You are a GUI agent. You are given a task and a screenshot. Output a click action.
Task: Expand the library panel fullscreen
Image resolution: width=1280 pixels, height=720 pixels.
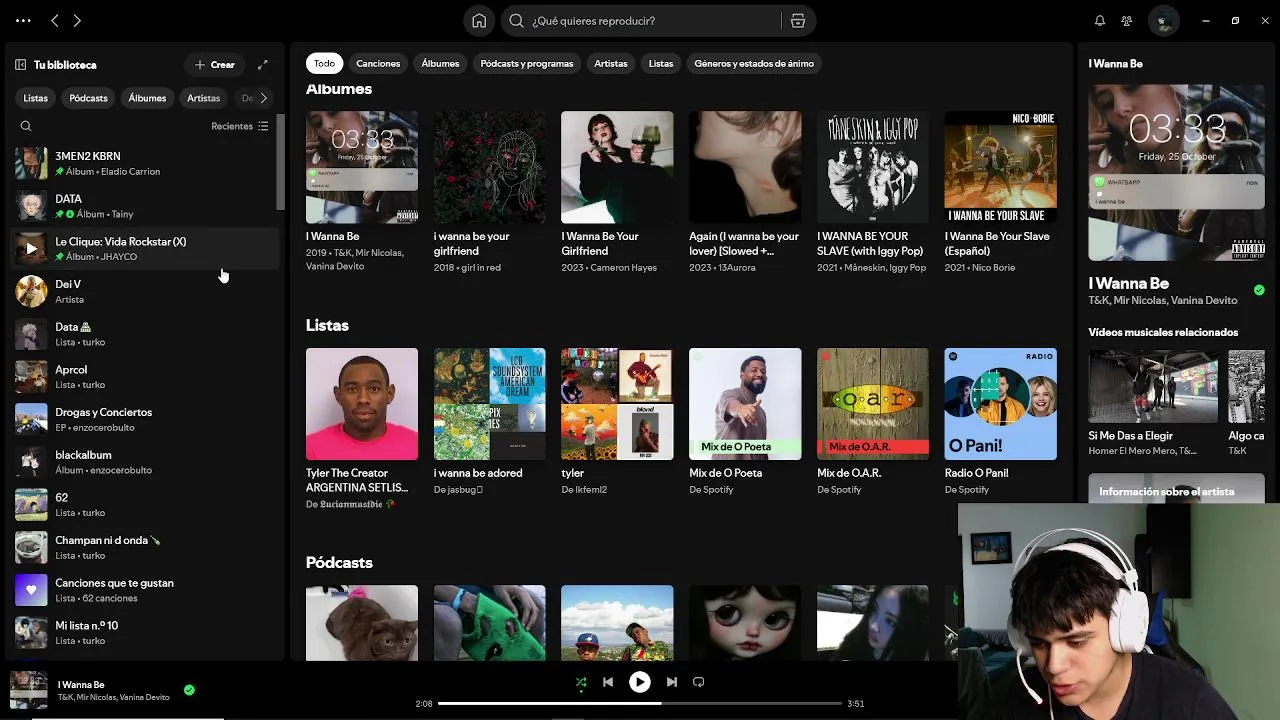[x=263, y=64]
